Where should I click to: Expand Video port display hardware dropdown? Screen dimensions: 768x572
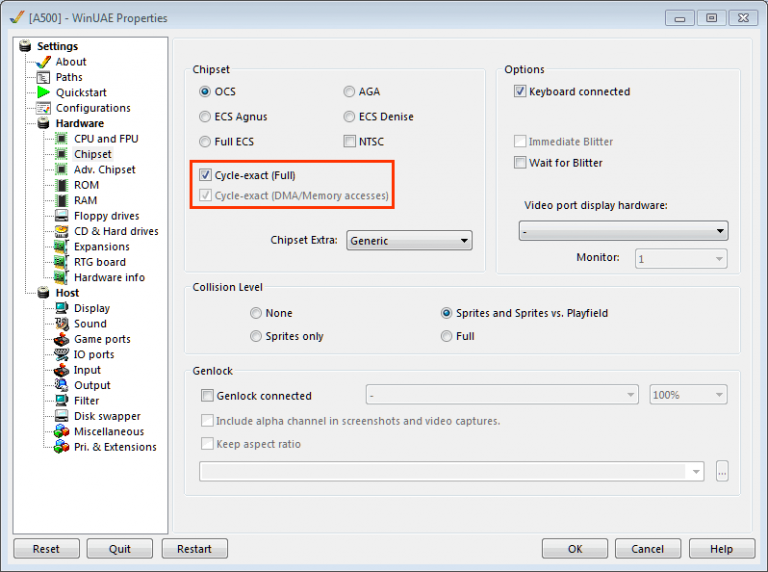tap(623, 232)
